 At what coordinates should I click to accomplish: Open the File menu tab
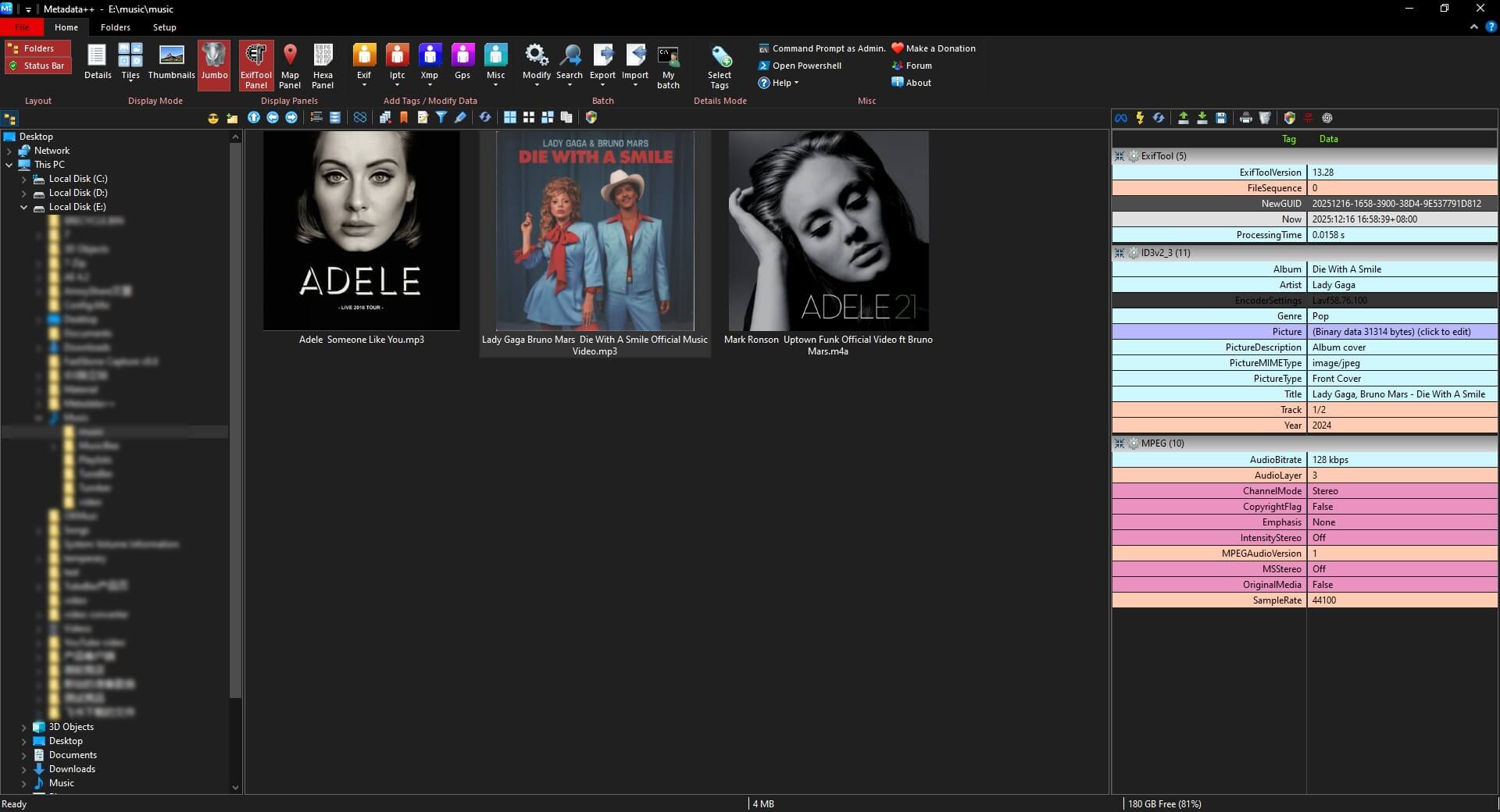(22, 27)
